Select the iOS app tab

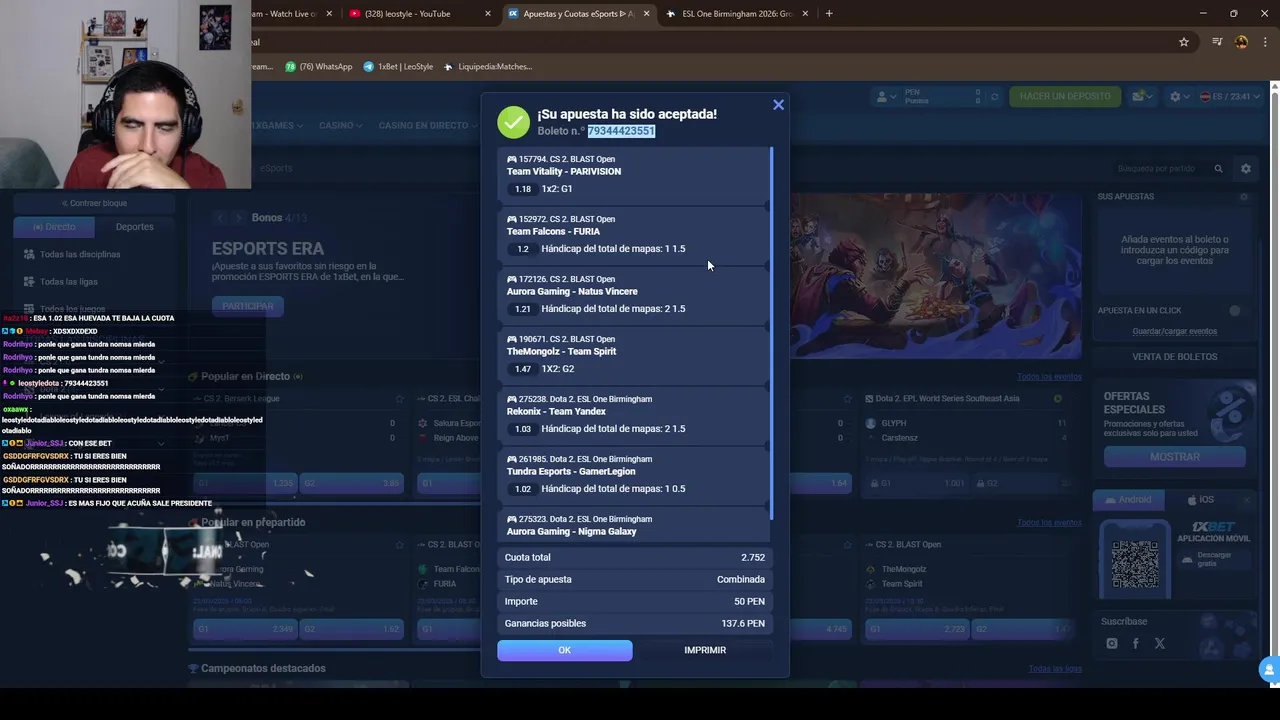point(1200,500)
